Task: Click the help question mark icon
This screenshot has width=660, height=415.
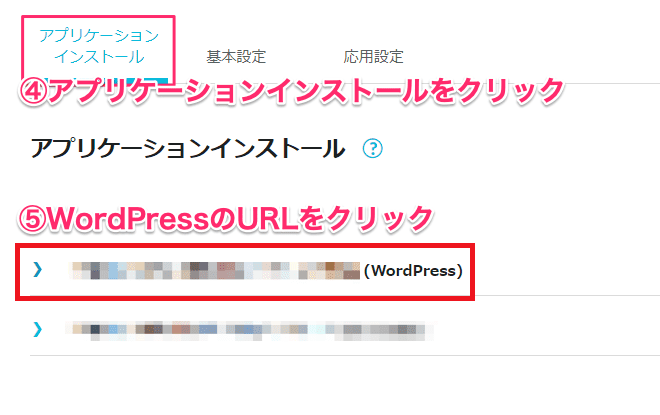Action: (x=373, y=148)
